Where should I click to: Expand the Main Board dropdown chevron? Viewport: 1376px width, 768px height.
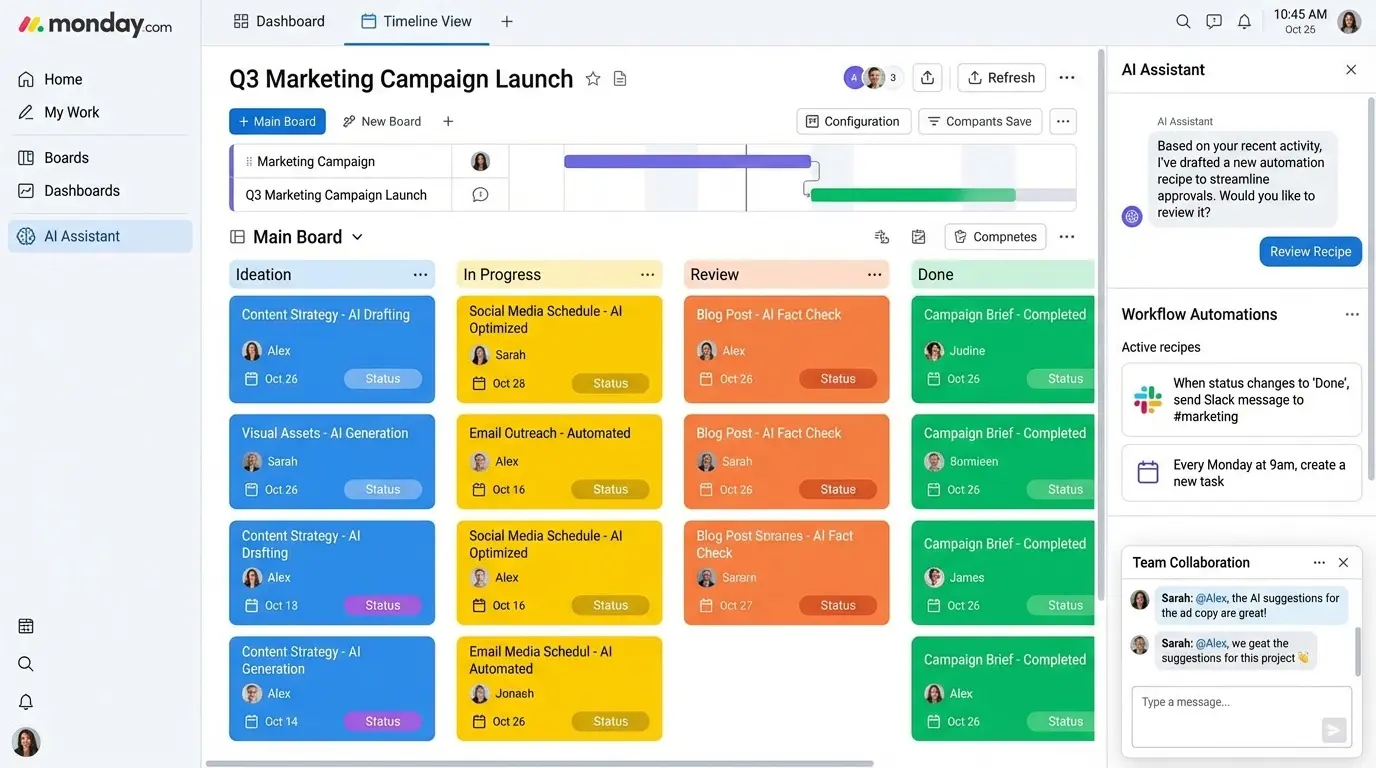(357, 237)
